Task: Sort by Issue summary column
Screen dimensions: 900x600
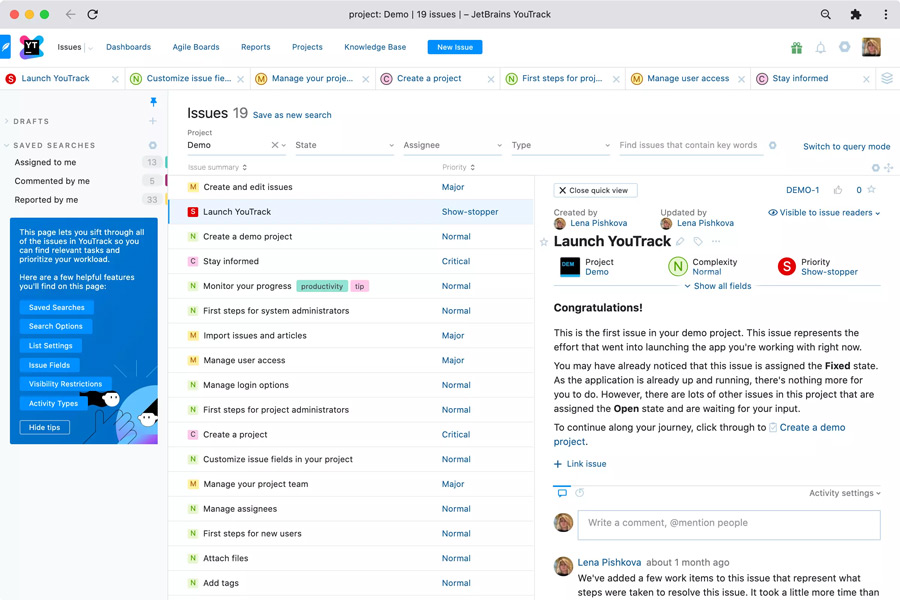Action: click(x=218, y=168)
